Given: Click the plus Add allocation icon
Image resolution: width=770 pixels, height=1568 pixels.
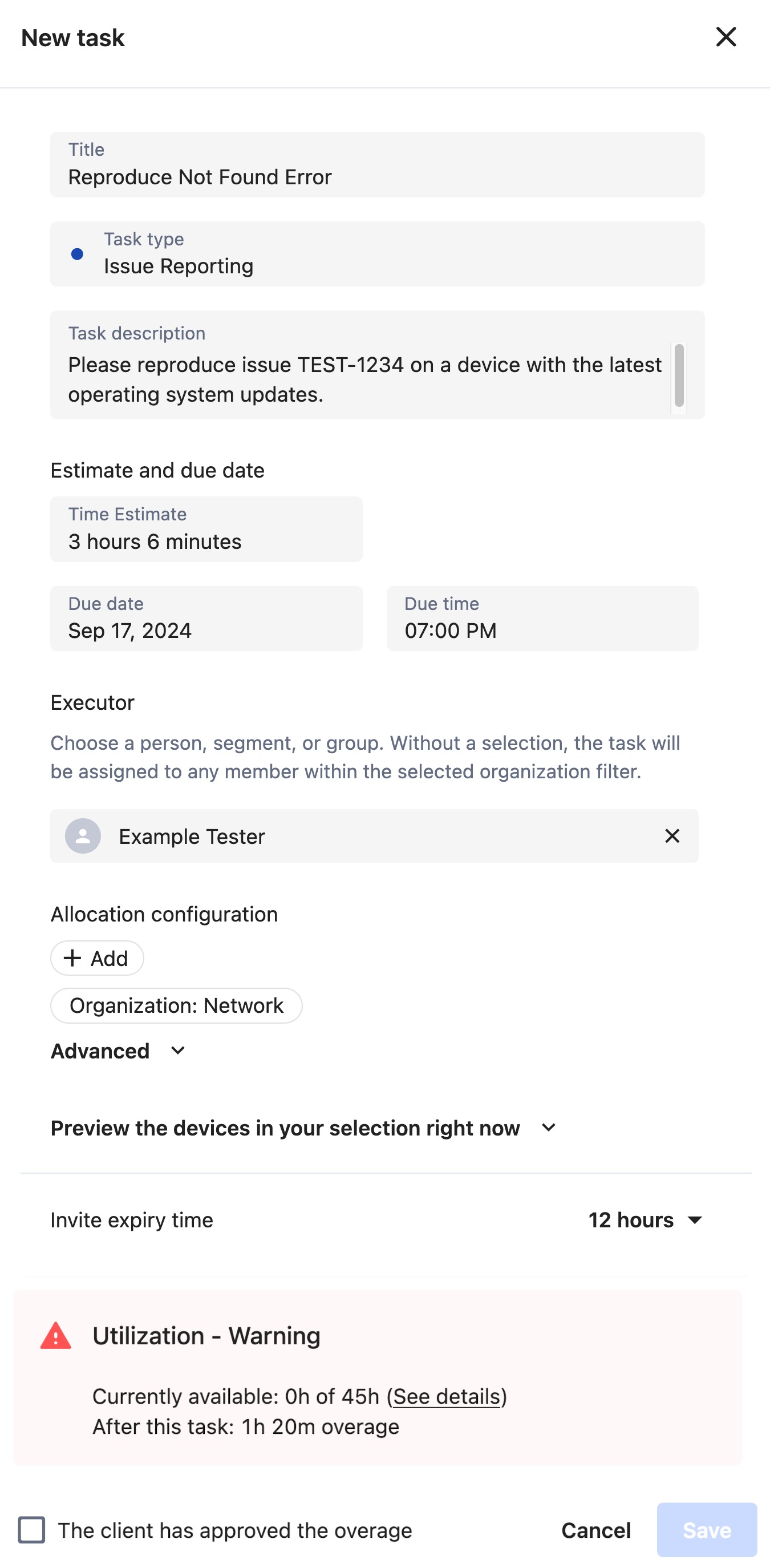Looking at the screenshot, I should pos(73,957).
